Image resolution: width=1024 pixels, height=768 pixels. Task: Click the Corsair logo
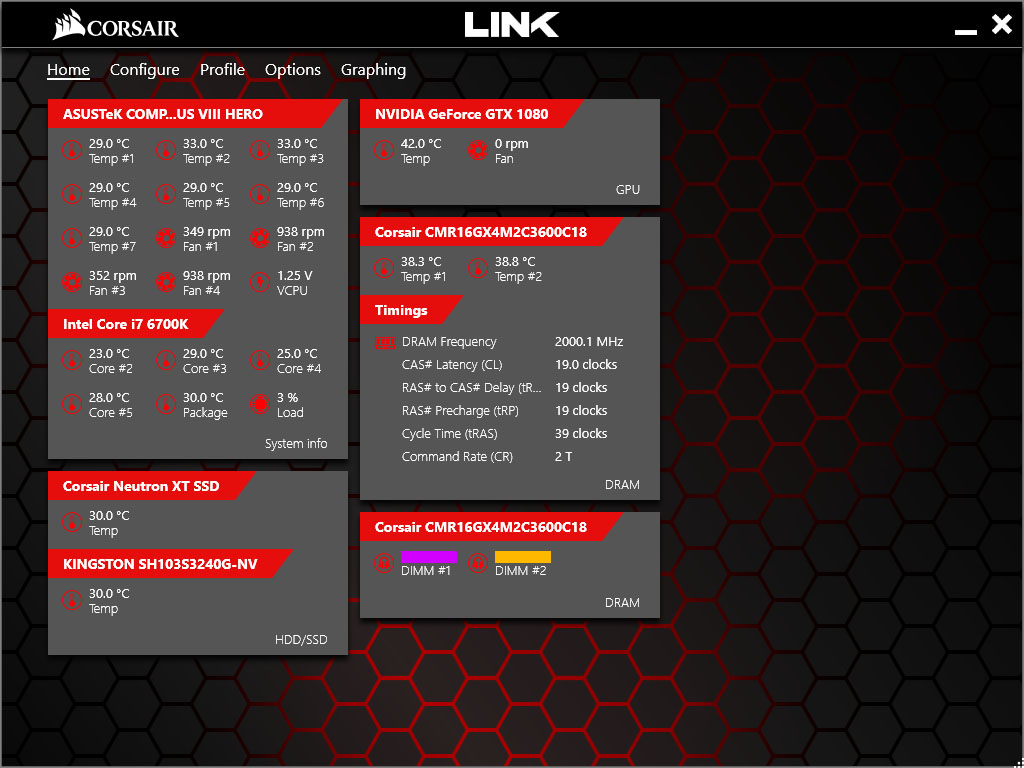[116, 27]
